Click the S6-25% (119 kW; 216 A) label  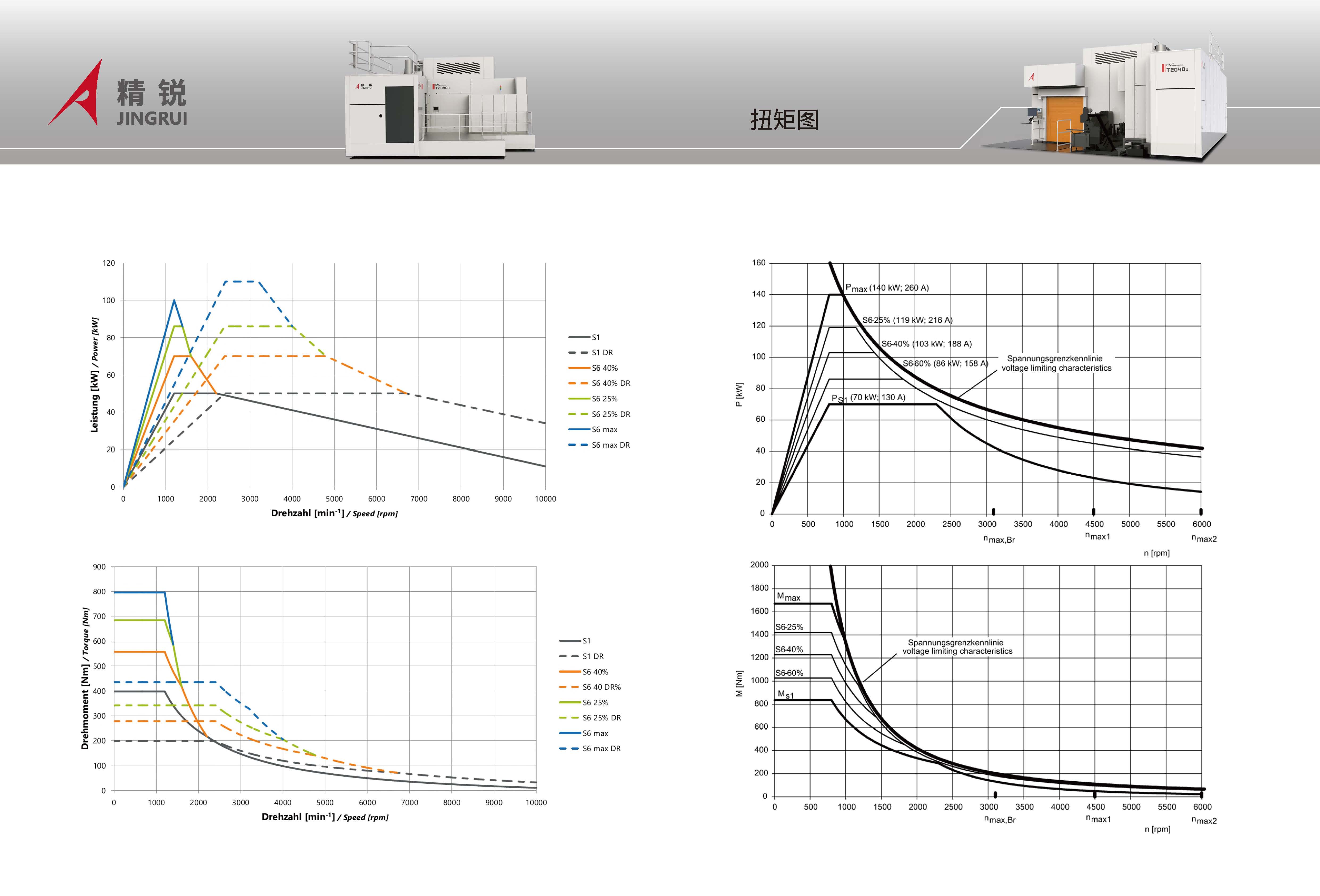[907, 320]
